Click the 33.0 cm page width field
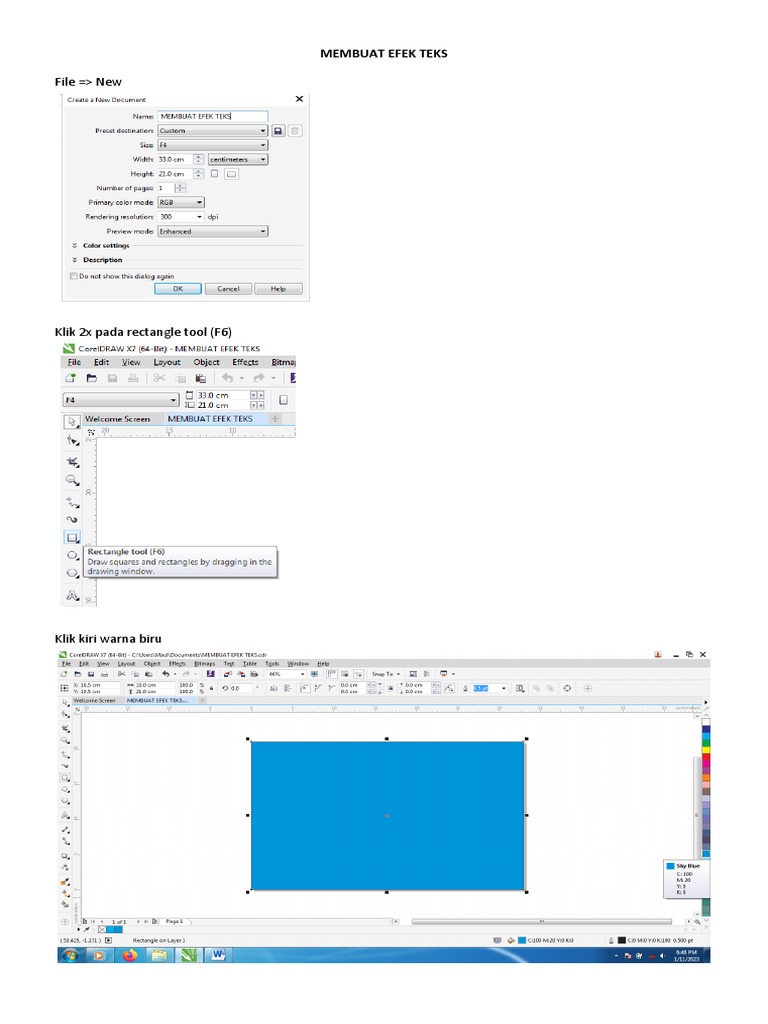768x1024 pixels. (222, 395)
